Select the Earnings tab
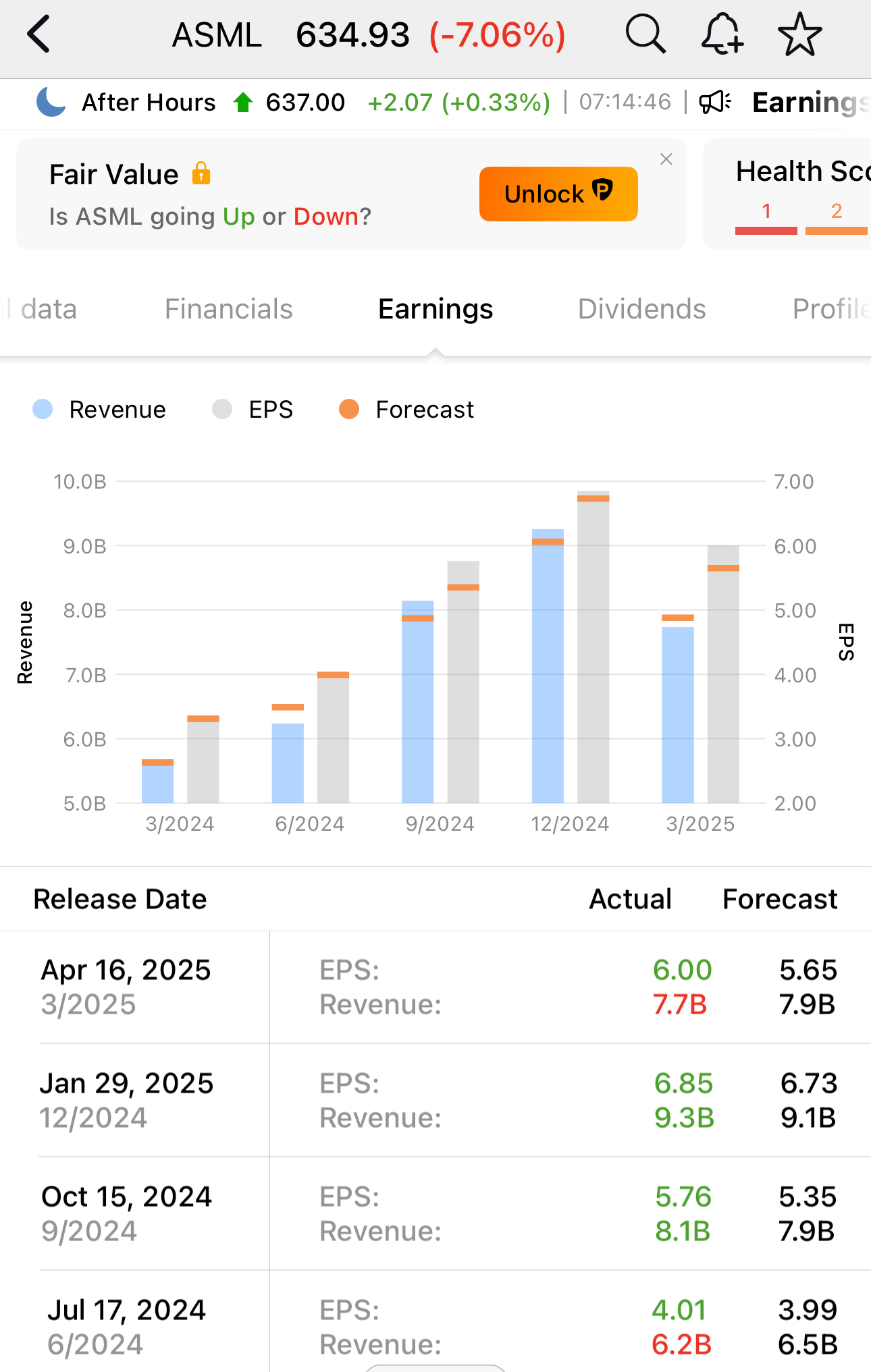871x1372 pixels. (x=435, y=309)
